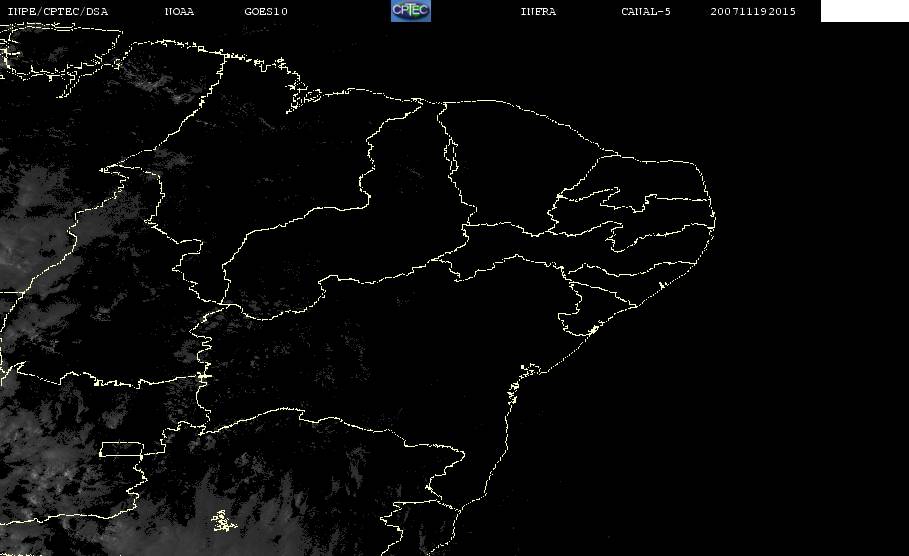Click the small rectangular Distrito Federal outline

[121, 449]
